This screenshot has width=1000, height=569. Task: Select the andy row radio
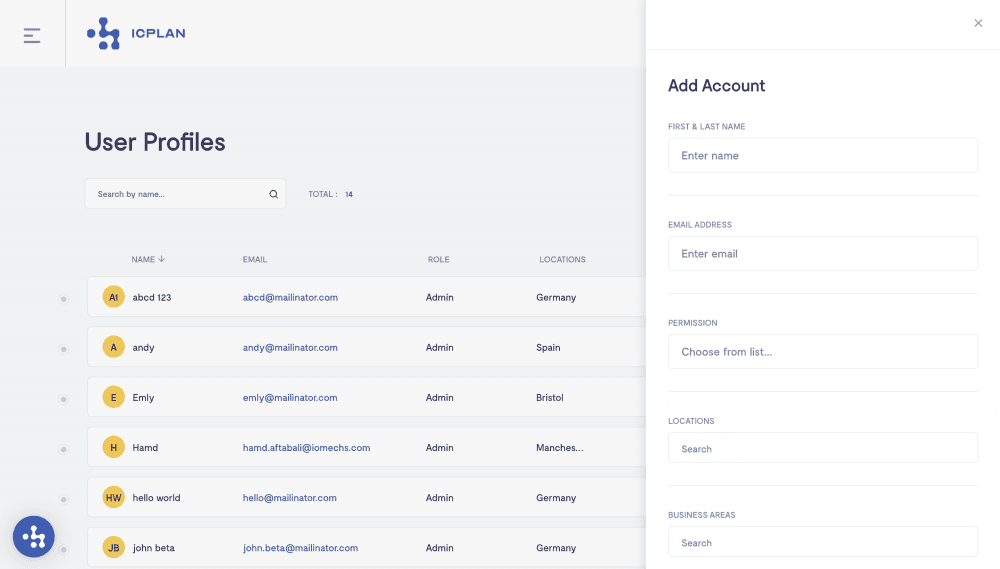click(64, 349)
